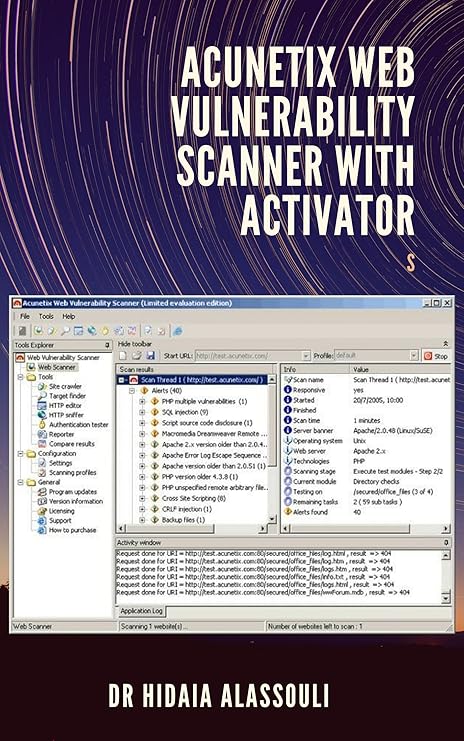464x741 pixels.
Task: Click the Internet Explorer globe toolbar icon
Action: pos(178,331)
